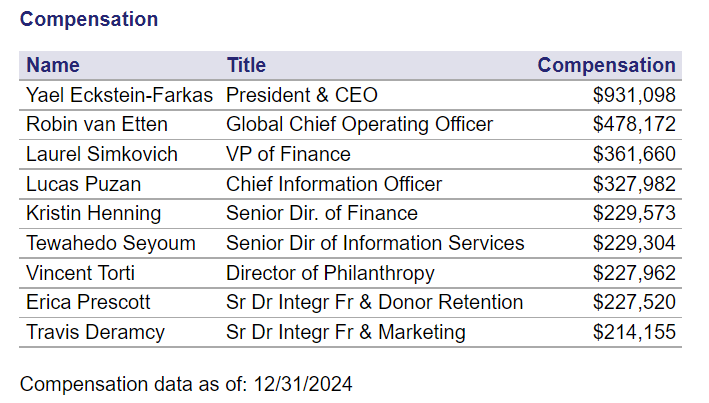The image size is (709, 403).
Task: Click the Name column header
Action: coord(52,66)
